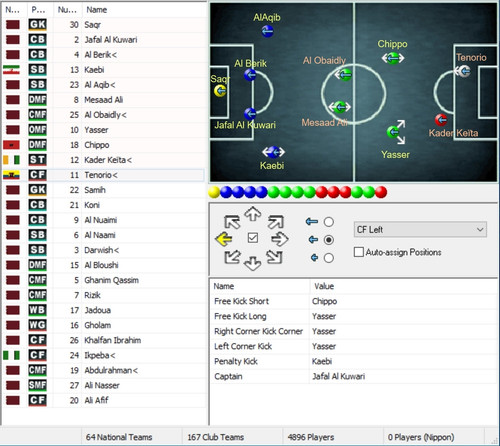Image resolution: width=500 pixels, height=446 pixels.
Task: Click 167 Club Teams in status bar
Action: [215, 437]
